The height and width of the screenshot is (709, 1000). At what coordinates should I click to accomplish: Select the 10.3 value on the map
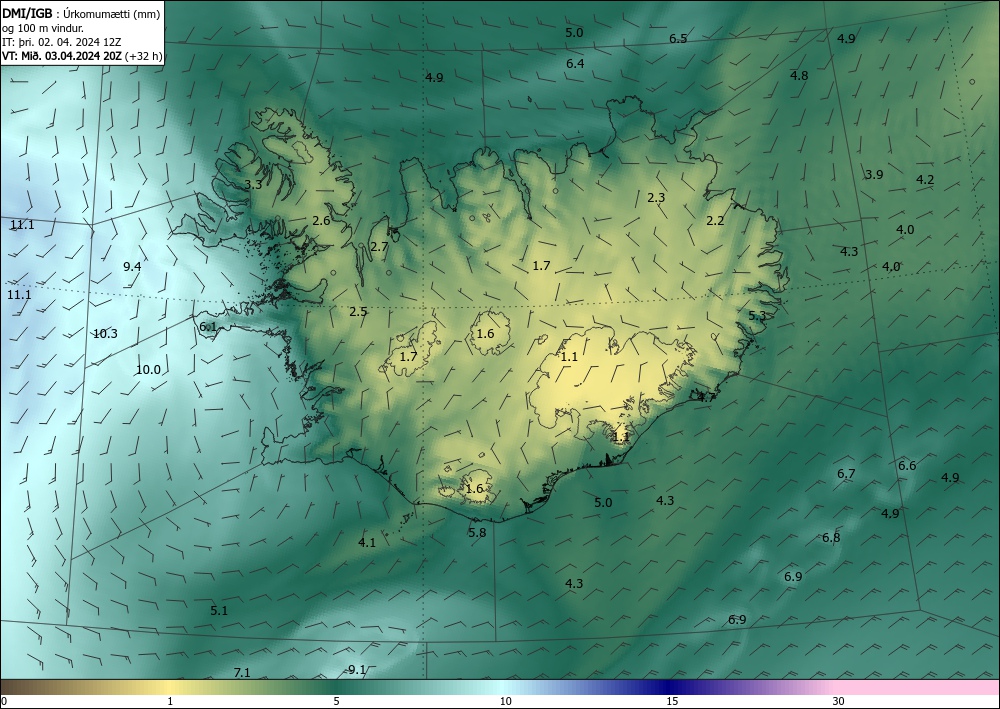pos(105,333)
